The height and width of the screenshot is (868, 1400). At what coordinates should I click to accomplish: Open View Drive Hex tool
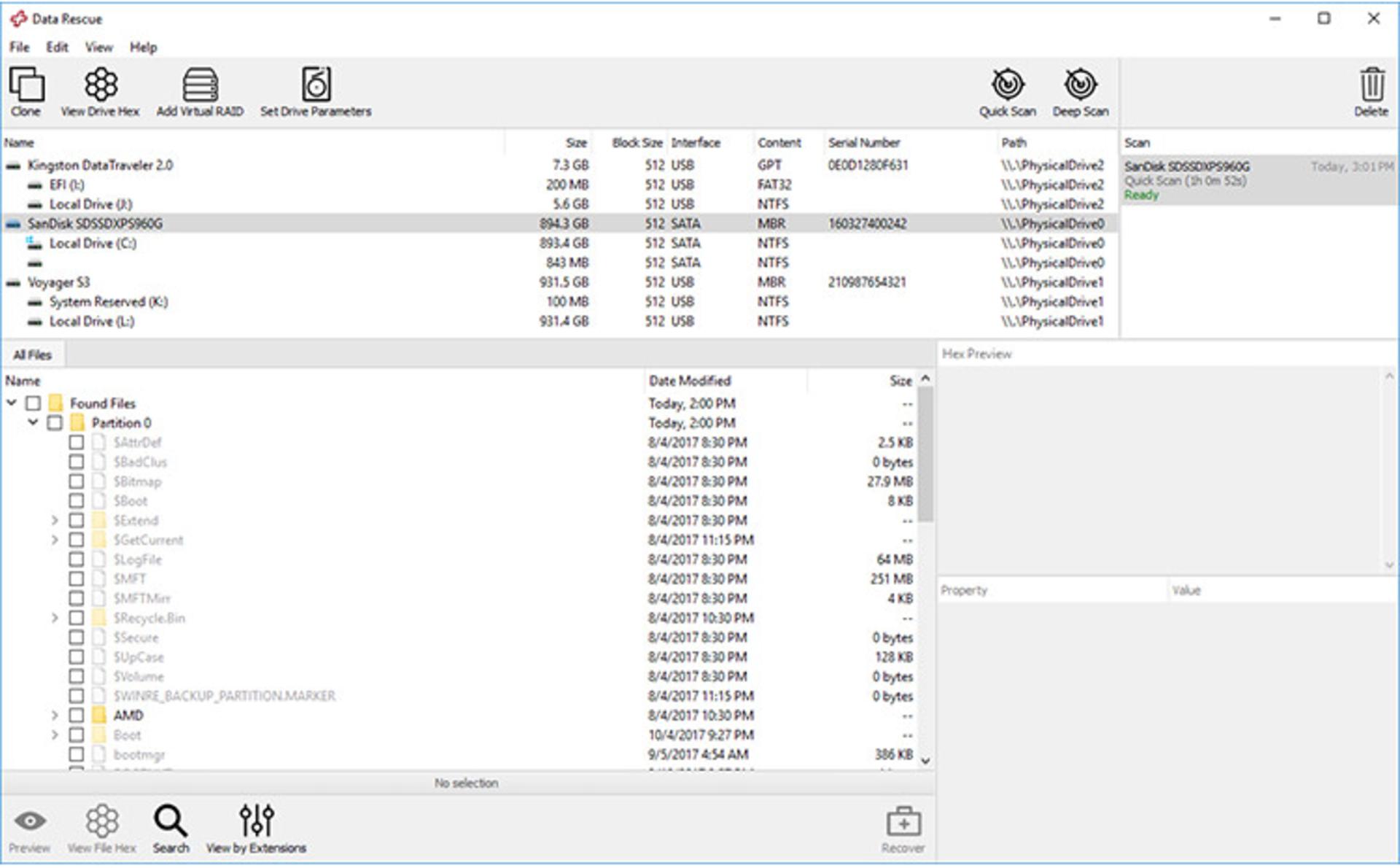point(101,85)
